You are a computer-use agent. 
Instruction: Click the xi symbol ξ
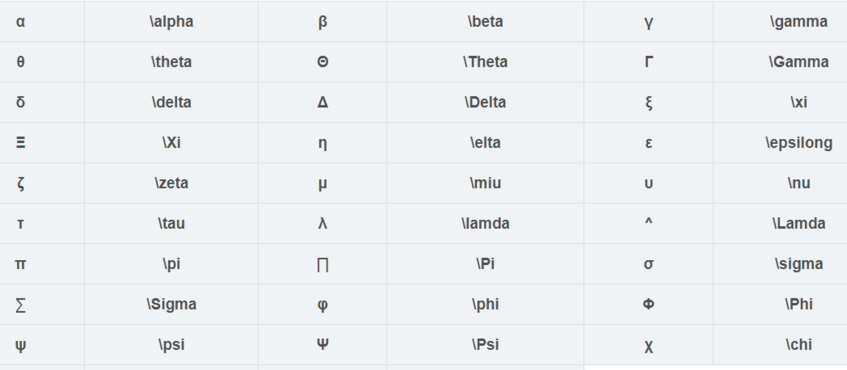[x=649, y=103]
